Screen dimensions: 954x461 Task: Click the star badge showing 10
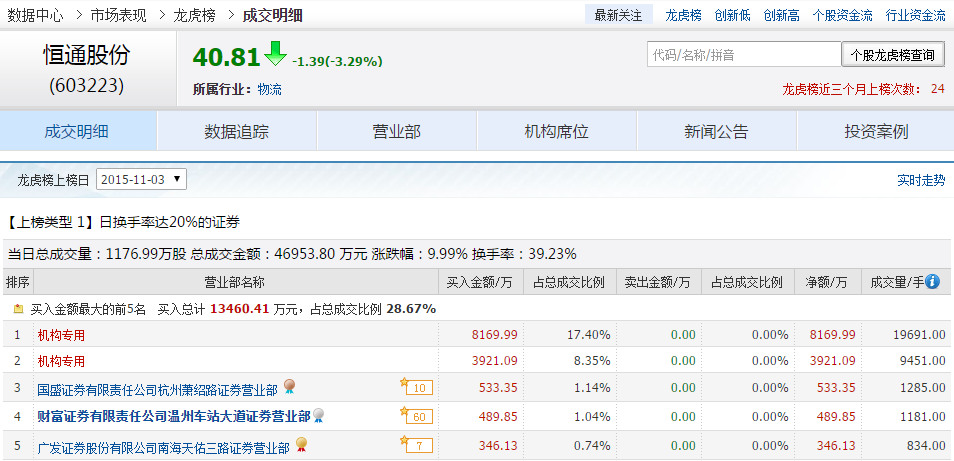point(416,387)
